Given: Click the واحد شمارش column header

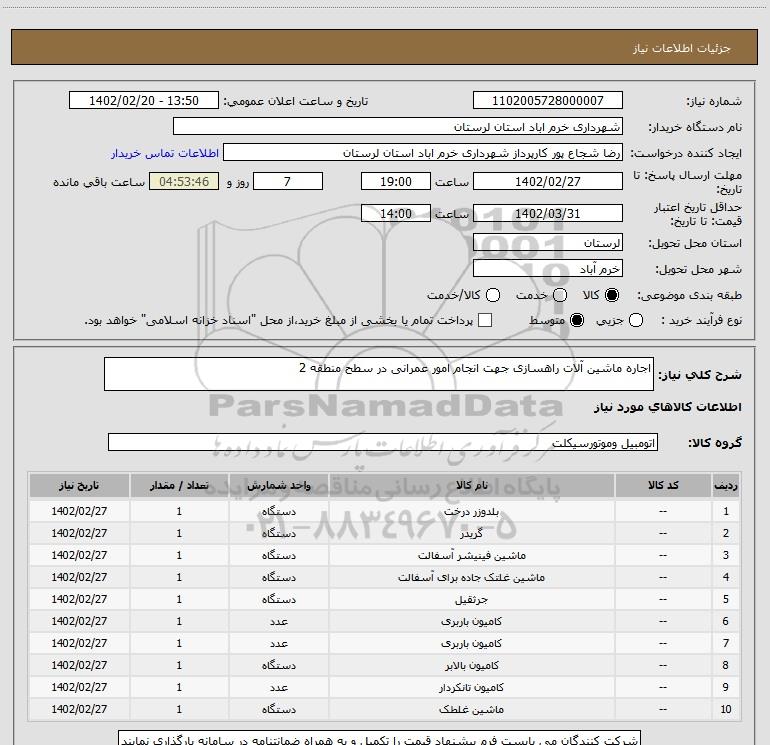Looking at the screenshot, I should pos(278,485).
